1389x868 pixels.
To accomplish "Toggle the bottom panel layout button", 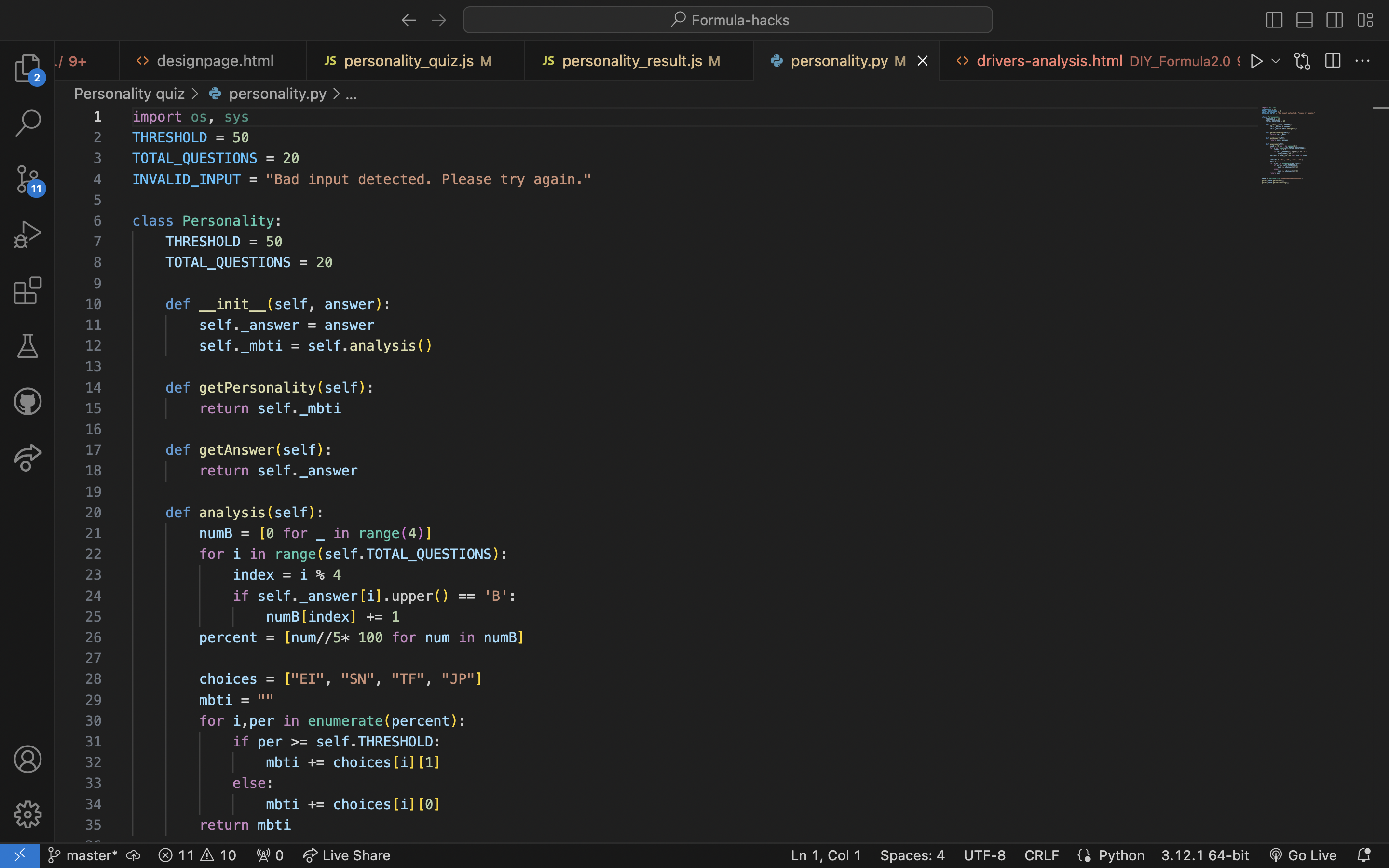I will point(1304,20).
